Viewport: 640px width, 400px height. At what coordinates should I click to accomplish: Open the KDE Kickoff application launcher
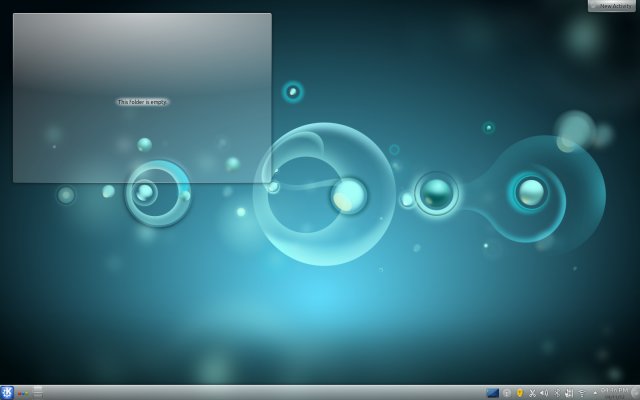[x=7, y=393]
